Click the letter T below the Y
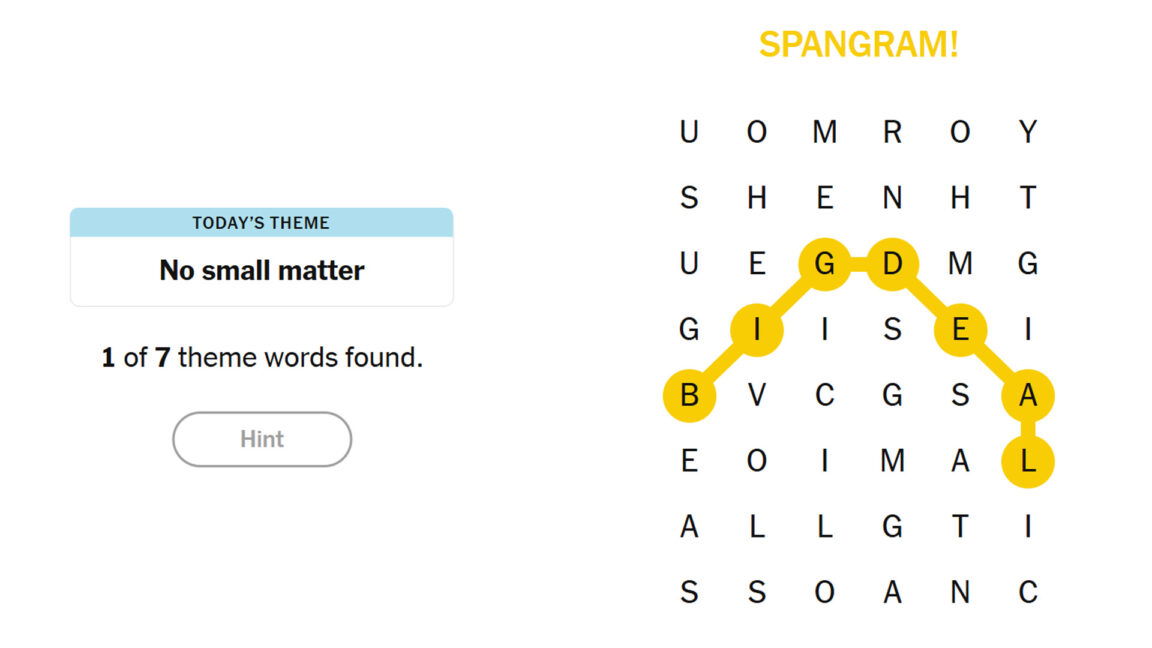 click(x=1028, y=198)
